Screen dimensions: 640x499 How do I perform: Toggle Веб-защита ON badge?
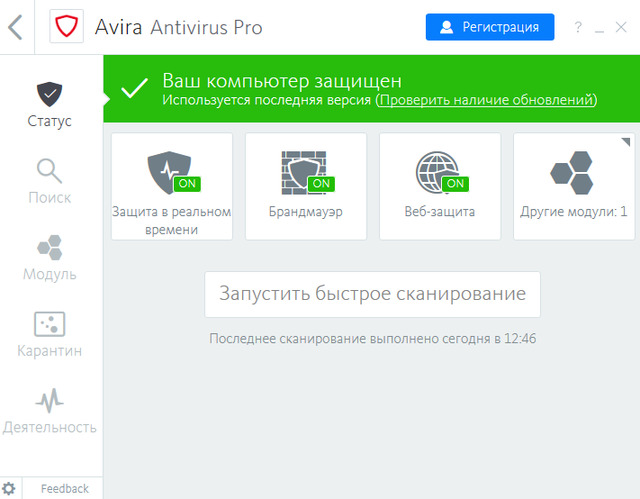coord(455,184)
